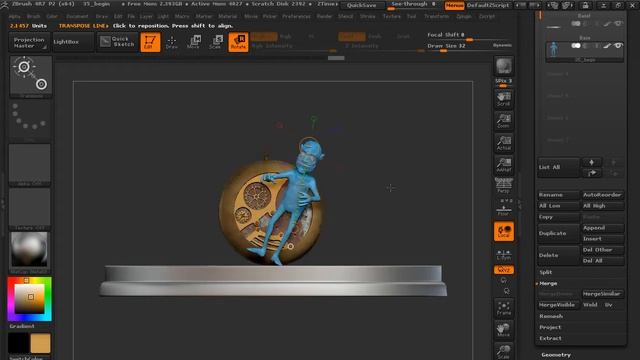Open the stroke type picker
This screenshot has width=640, height=360.
[30, 120]
